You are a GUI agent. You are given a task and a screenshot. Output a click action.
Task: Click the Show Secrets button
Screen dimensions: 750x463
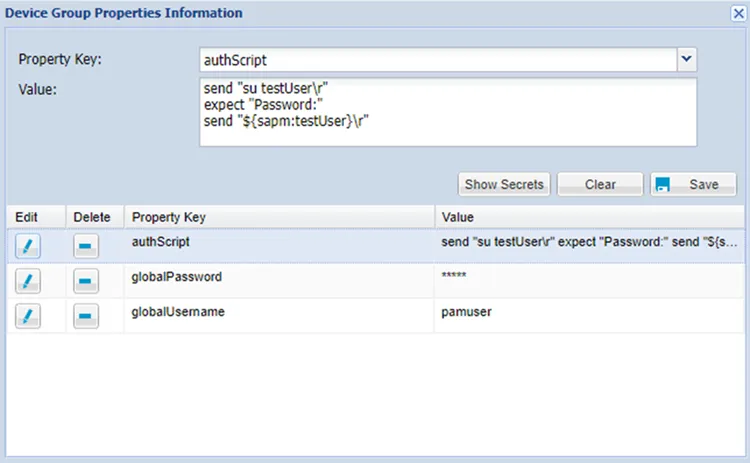(504, 184)
